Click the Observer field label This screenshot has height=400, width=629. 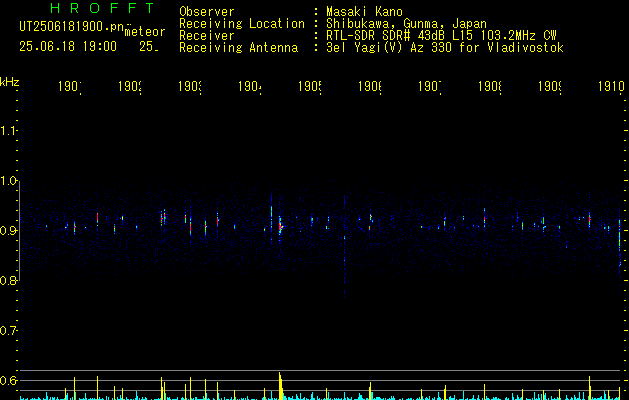[207, 12]
